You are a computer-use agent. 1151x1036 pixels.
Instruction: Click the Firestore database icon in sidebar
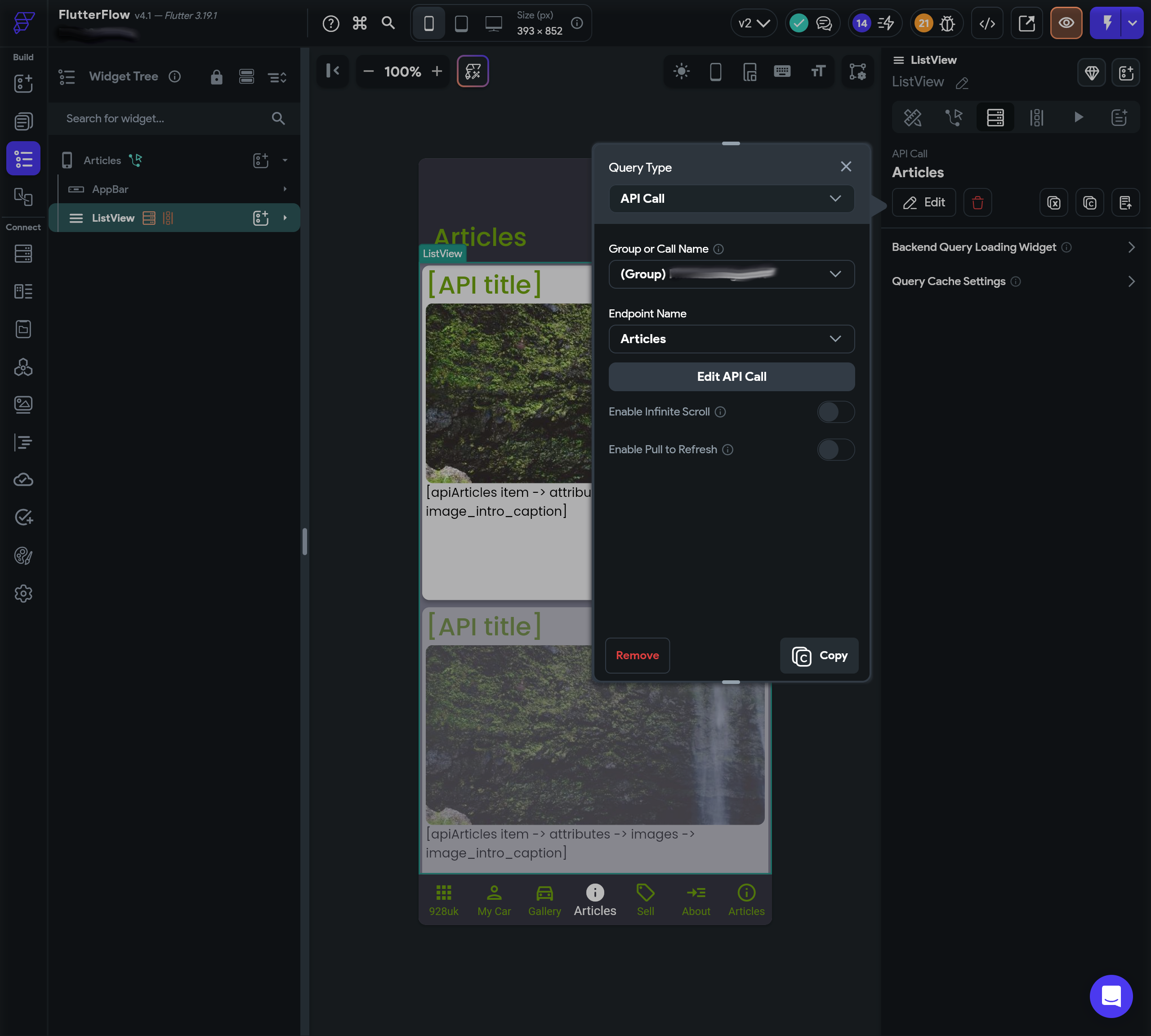[23, 254]
